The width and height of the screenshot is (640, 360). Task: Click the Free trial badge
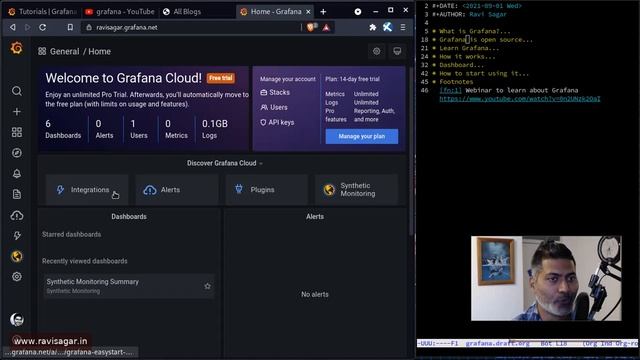click(220, 78)
